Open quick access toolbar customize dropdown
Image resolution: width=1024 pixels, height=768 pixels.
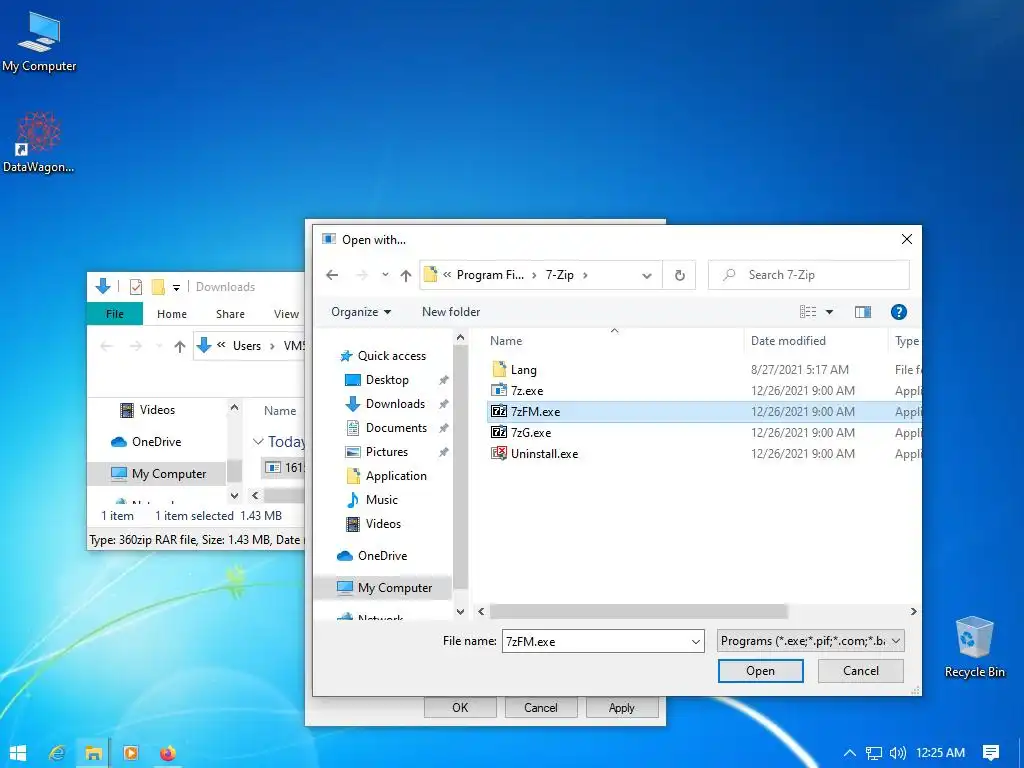coord(176,287)
